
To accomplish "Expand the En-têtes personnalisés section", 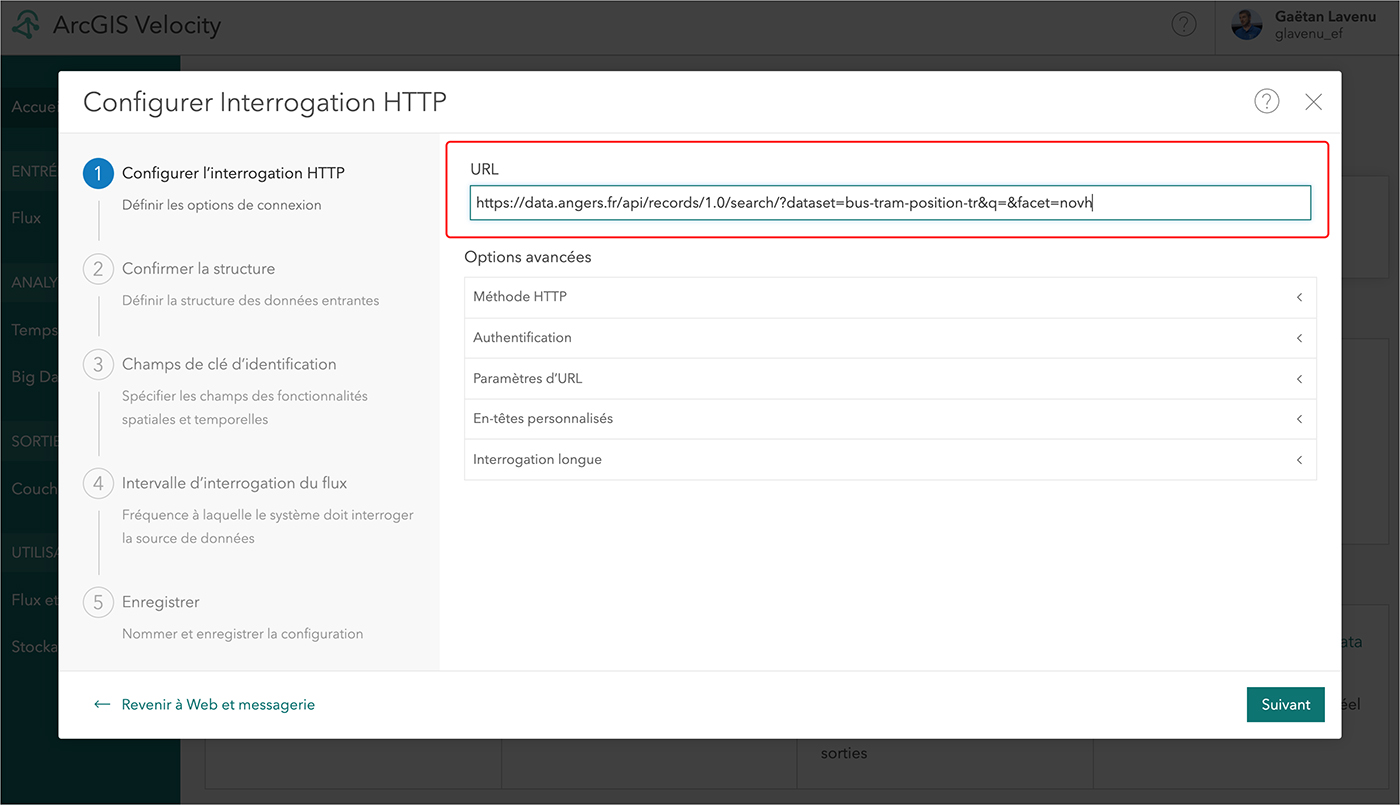I will 890,419.
